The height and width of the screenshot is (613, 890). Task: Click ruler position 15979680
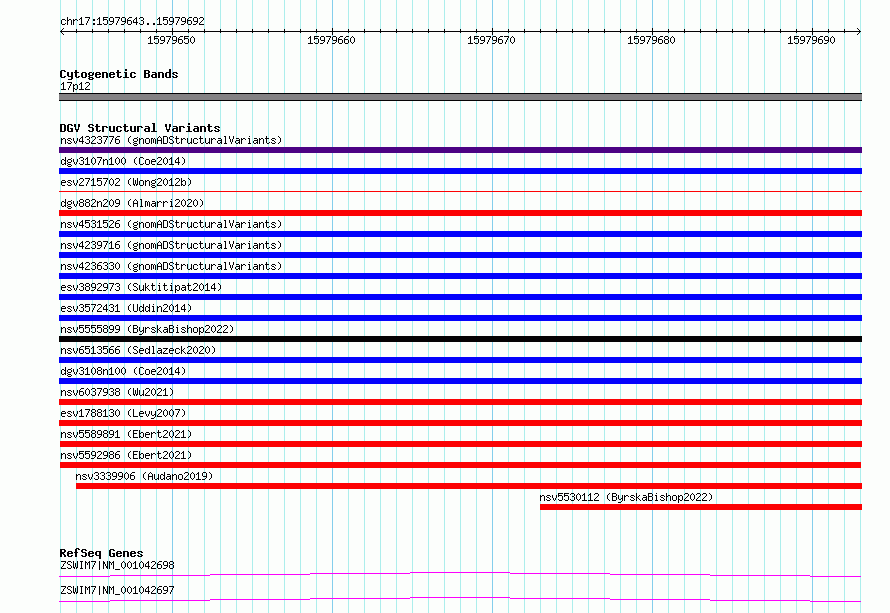[652, 40]
